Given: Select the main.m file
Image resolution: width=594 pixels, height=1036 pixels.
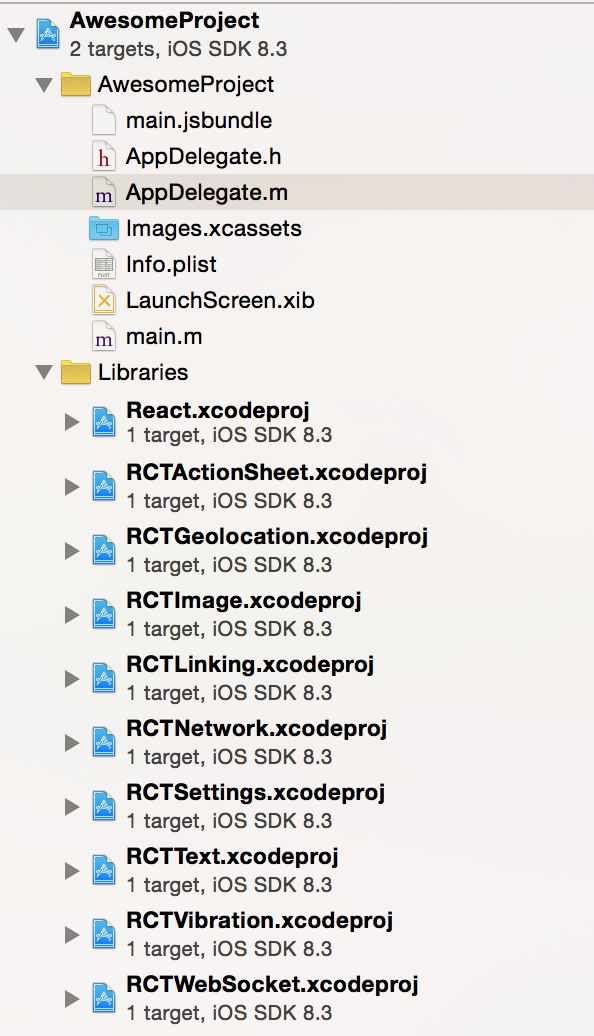Looking at the screenshot, I should point(163,337).
